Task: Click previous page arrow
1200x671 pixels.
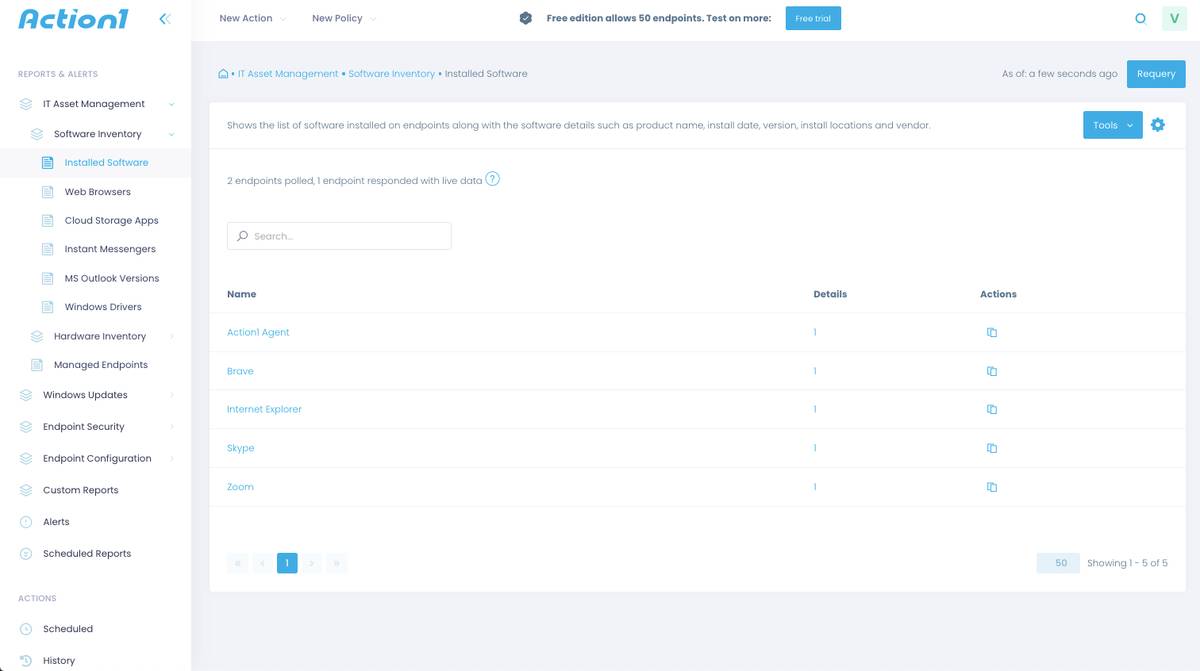Action: [x=262, y=563]
